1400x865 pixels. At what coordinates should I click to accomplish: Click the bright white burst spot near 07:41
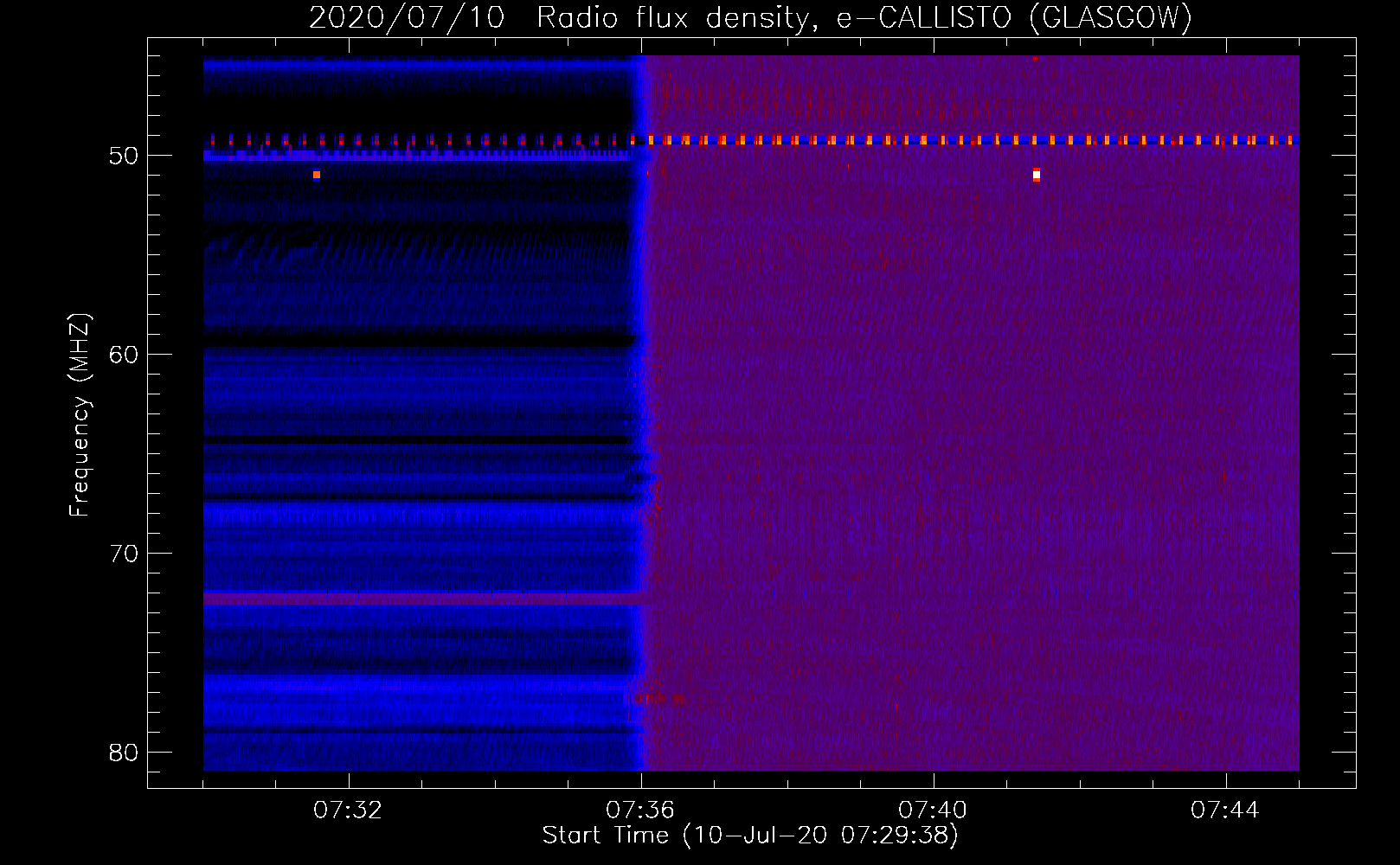[1037, 176]
